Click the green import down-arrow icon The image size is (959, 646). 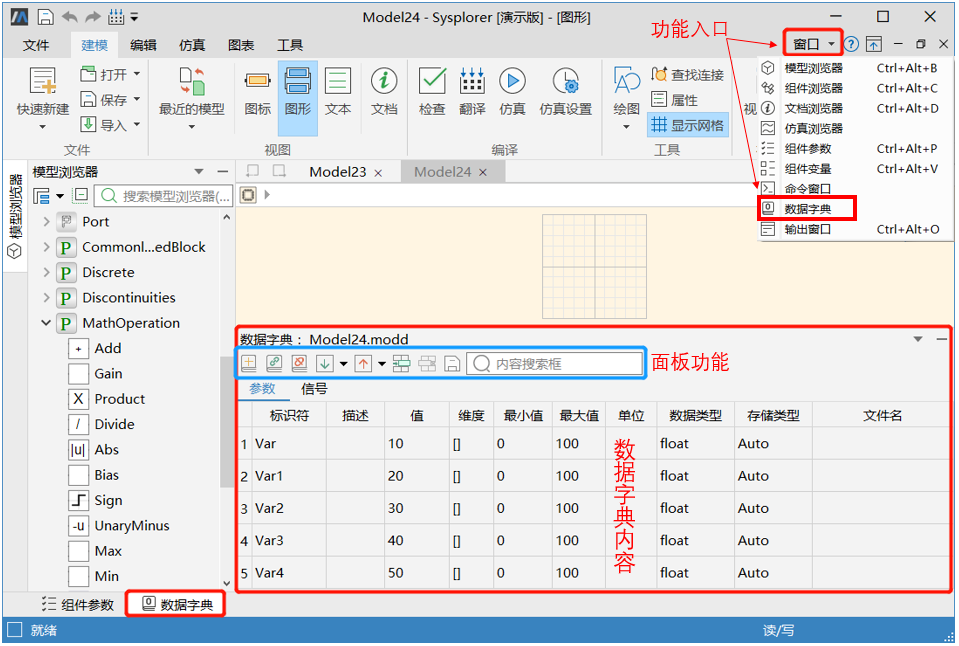[x=325, y=363]
